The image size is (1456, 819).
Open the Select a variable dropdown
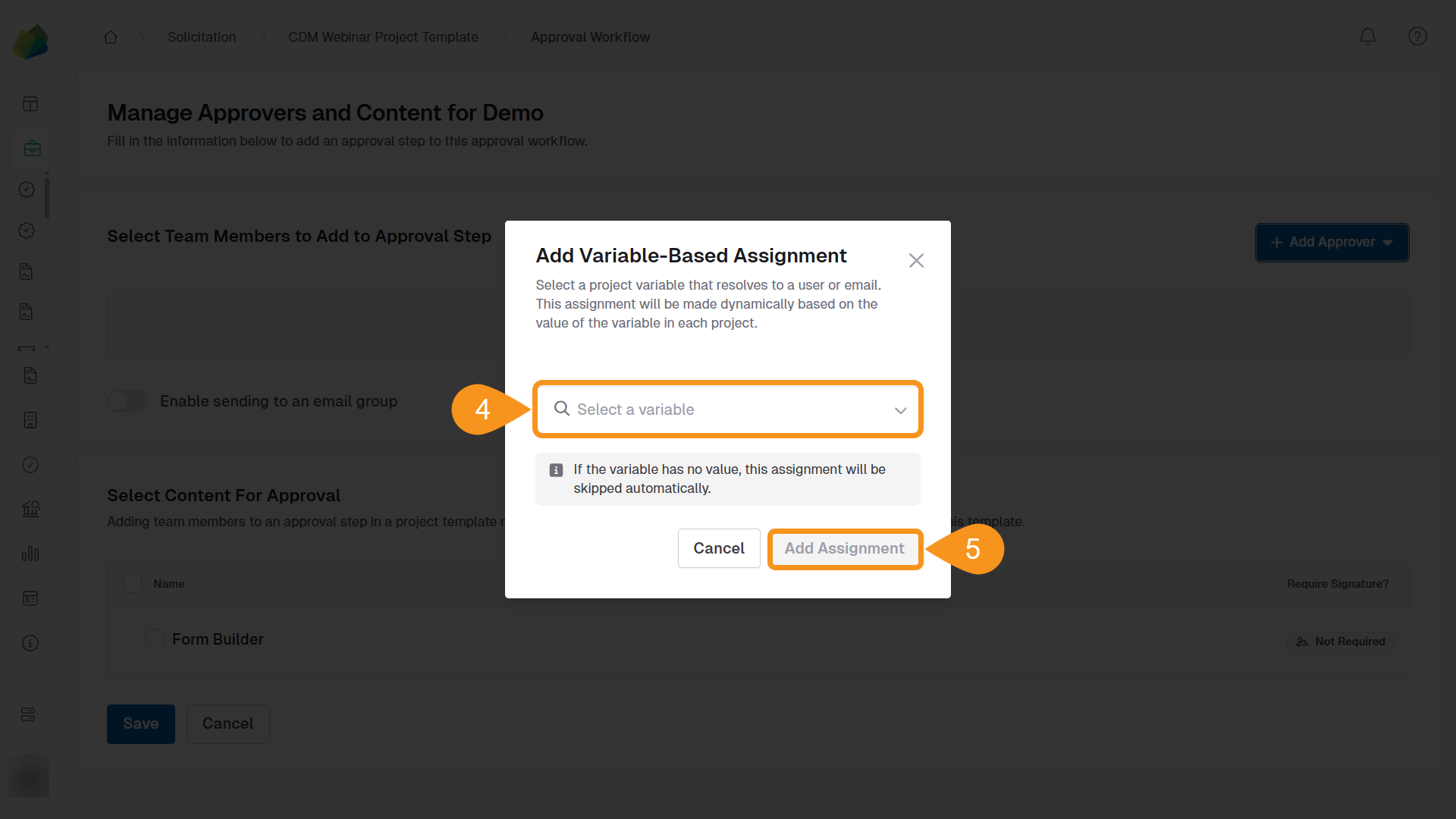click(x=727, y=409)
